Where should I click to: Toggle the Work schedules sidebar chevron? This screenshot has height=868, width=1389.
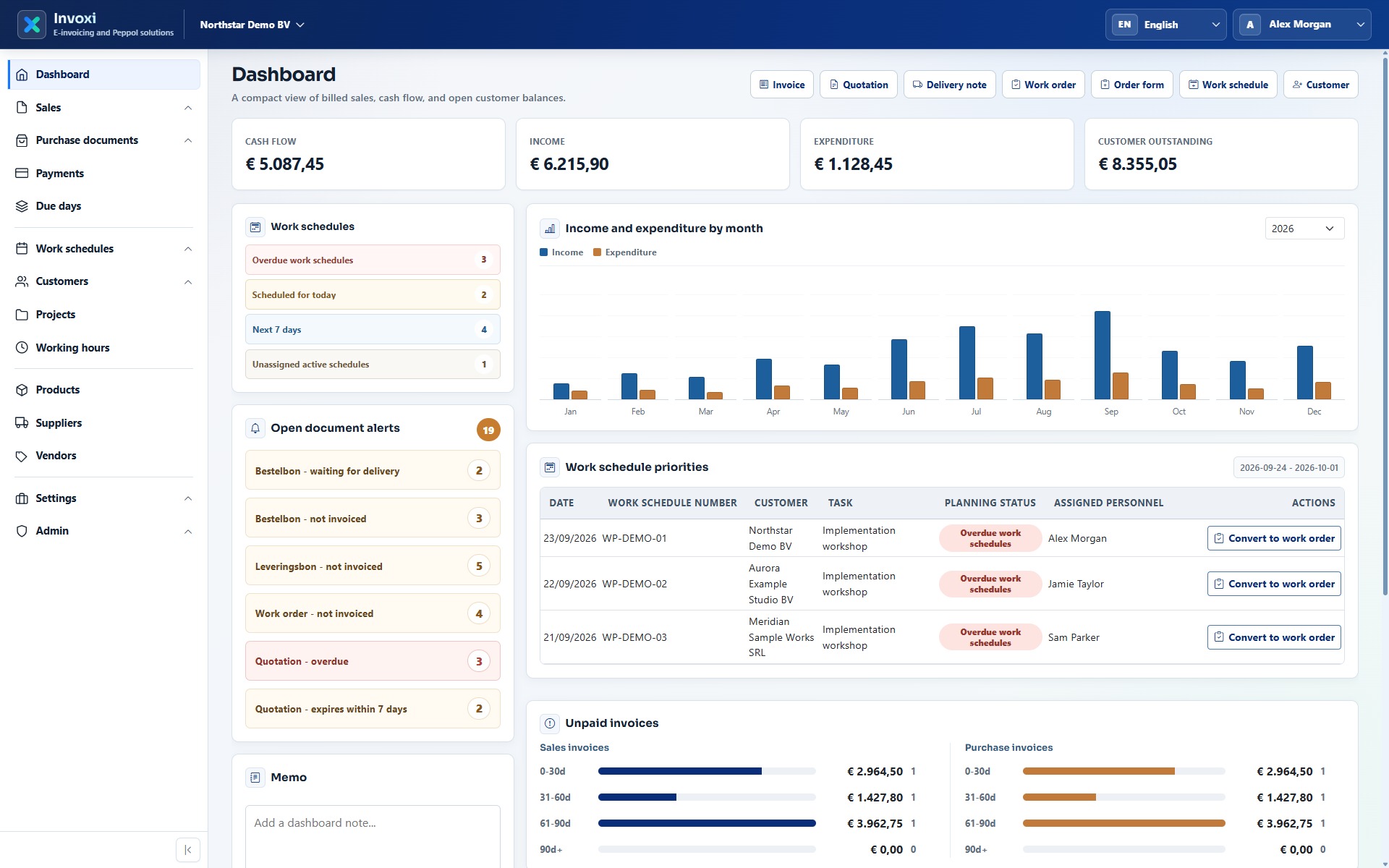click(188, 249)
